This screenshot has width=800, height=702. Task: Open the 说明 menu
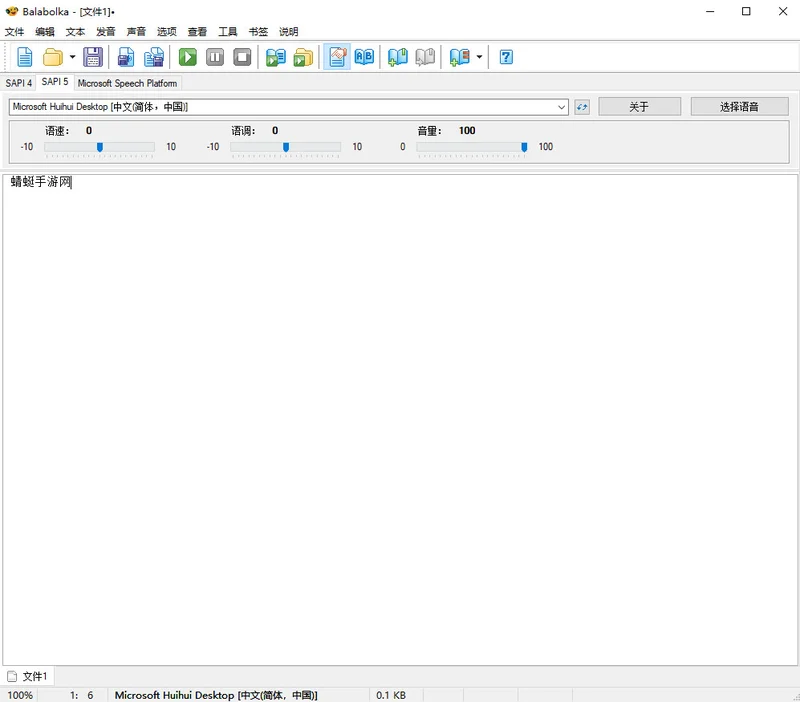(x=288, y=32)
